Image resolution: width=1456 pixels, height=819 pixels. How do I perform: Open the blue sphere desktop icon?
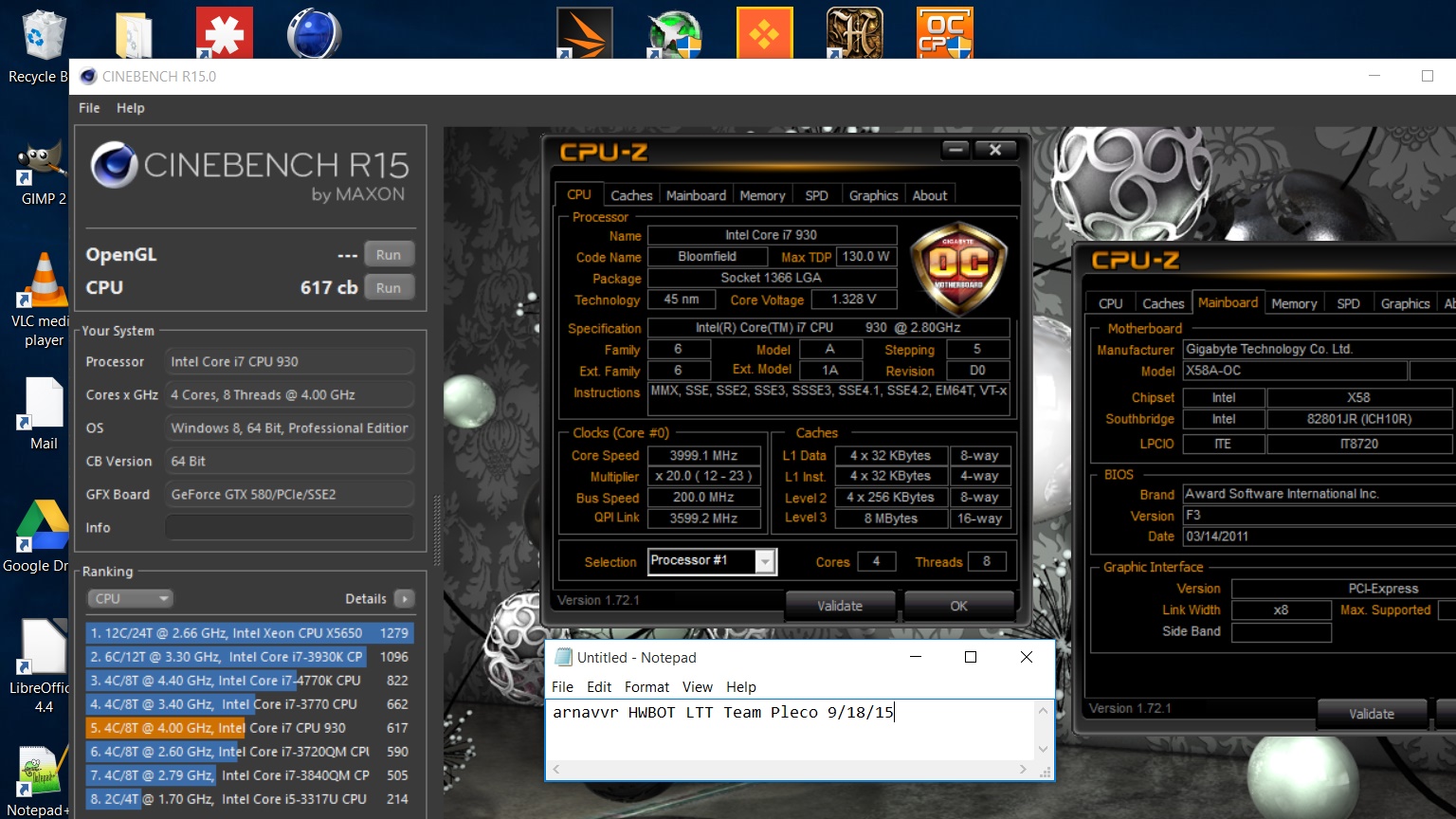[x=314, y=33]
